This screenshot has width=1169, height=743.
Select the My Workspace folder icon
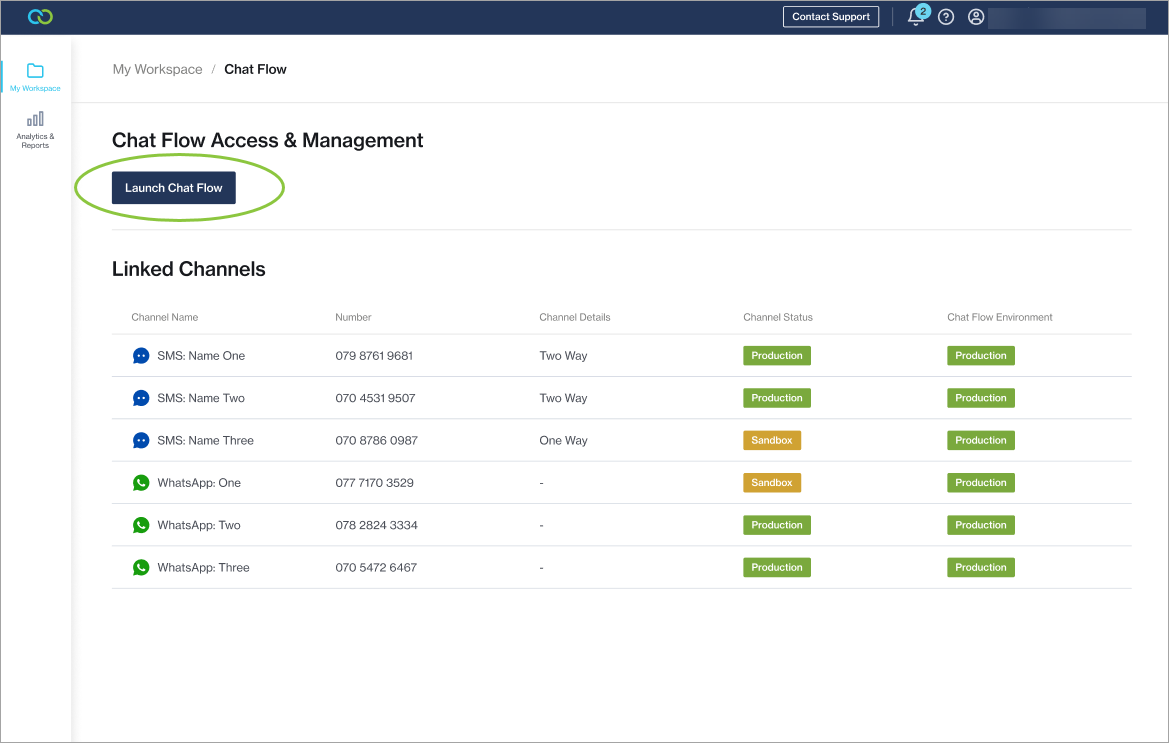click(35, 71)
